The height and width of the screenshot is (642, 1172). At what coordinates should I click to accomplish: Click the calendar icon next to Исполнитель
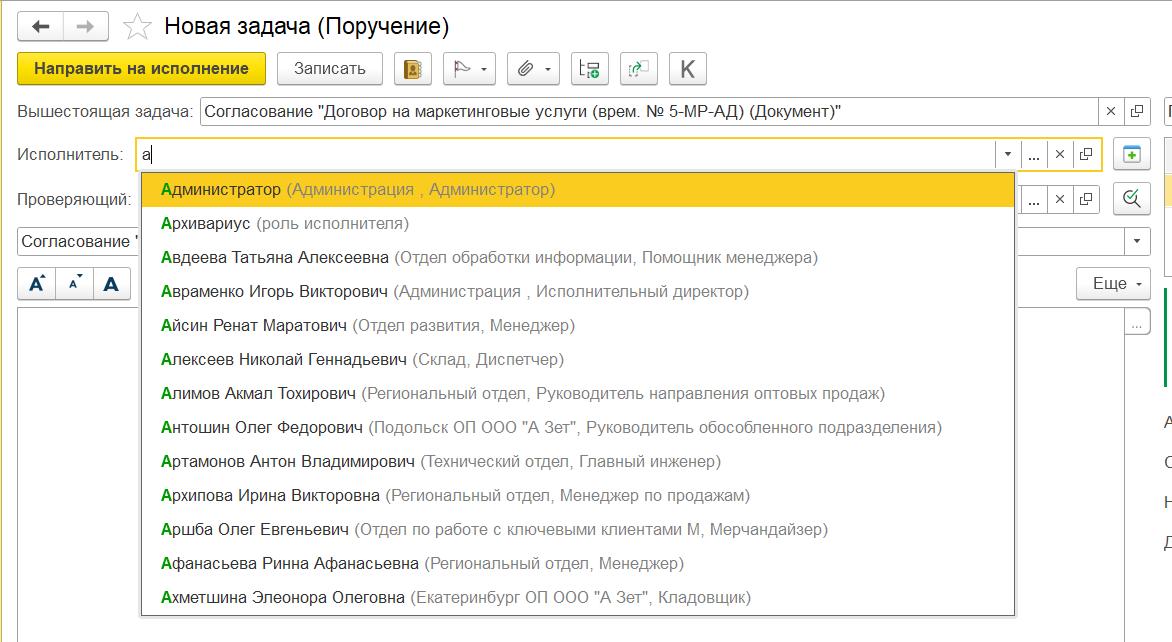(x=1131, y=155)
